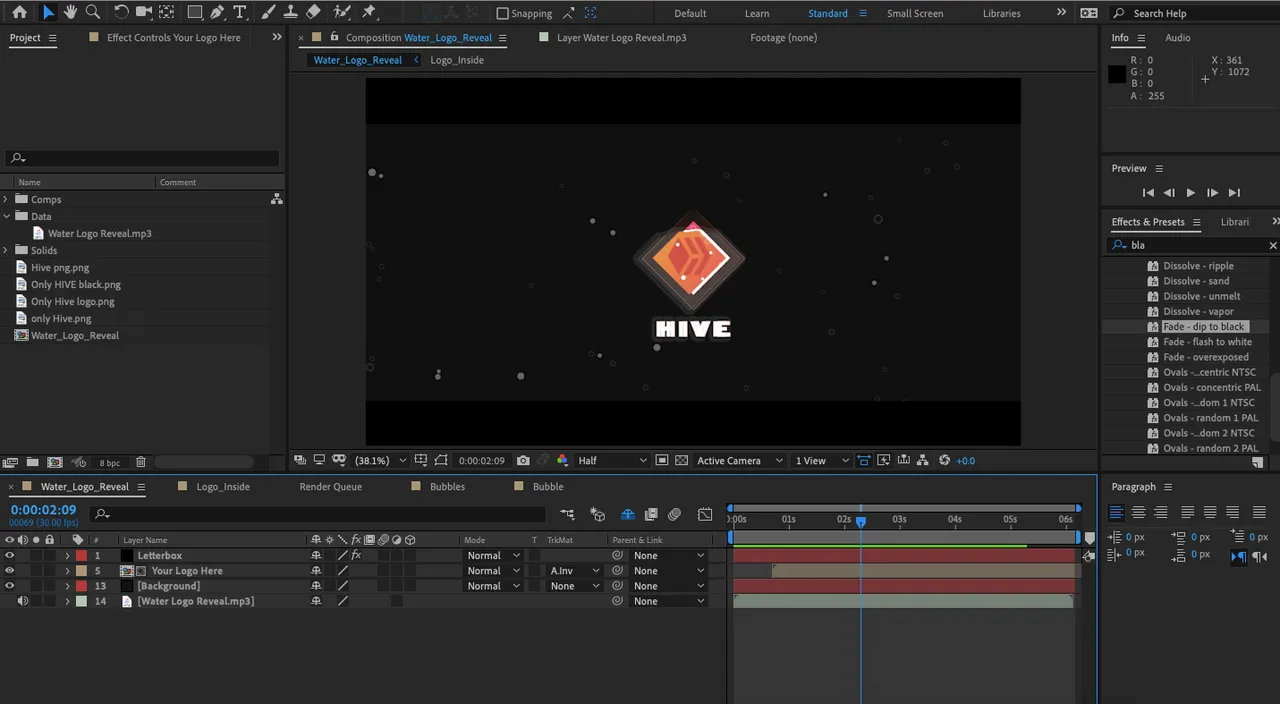The width and height of the screenshot is (1280, 704).
Task: Jump to the last frame in Preview
Action: tap(1234, 193)
